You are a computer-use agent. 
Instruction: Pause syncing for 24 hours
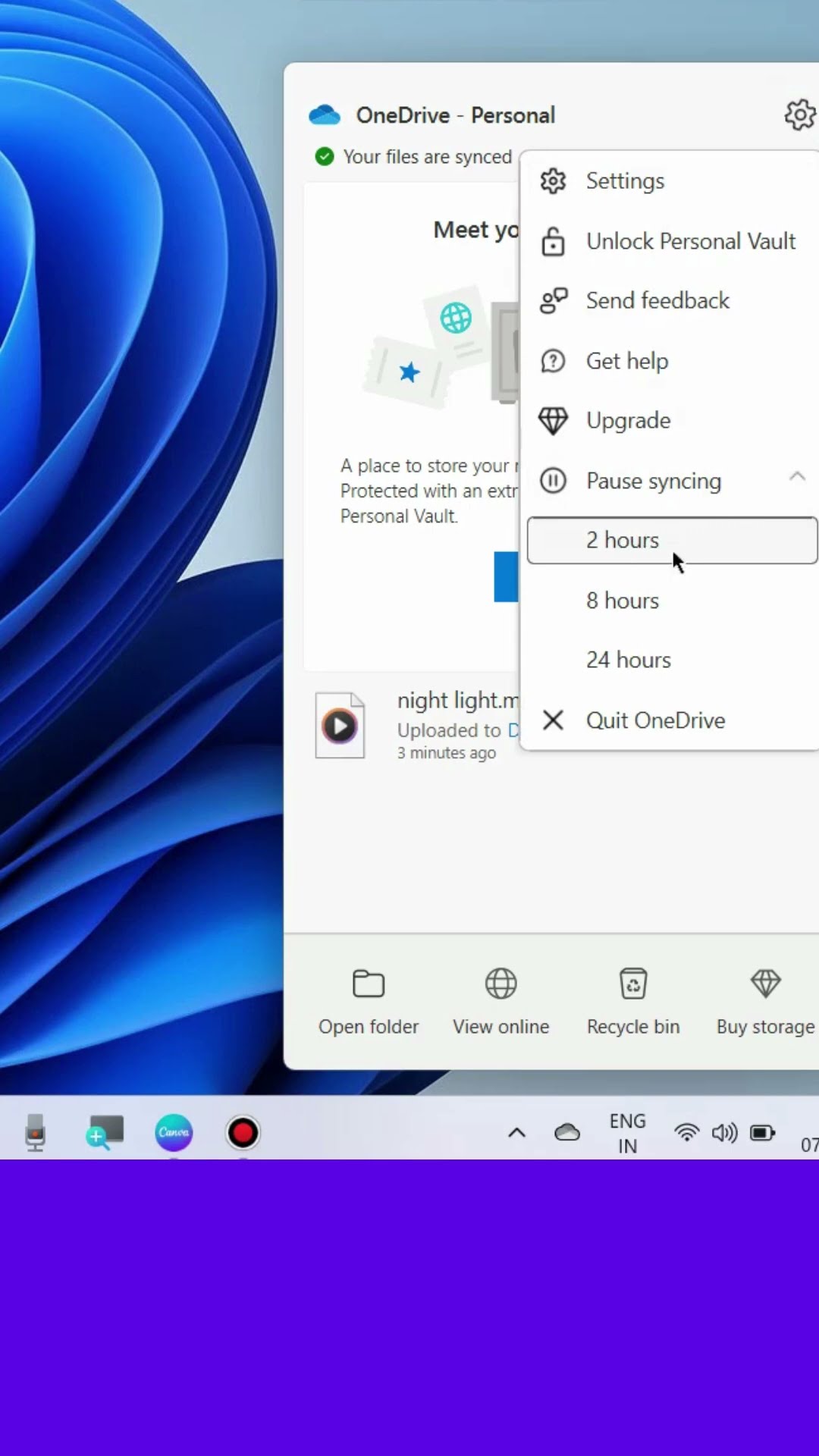point(673,661)
